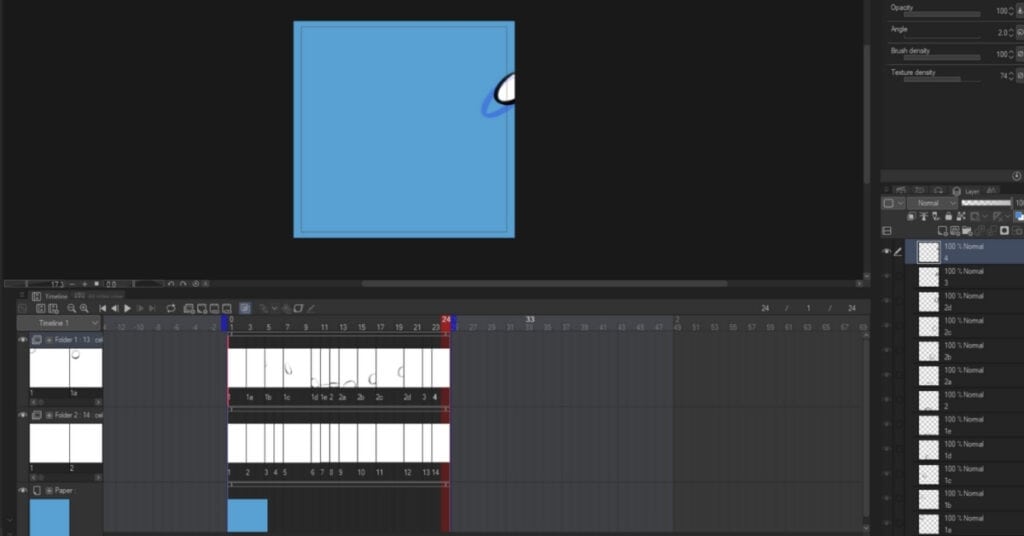Viewport: 1024px width, 536px height.
Task: Open the Timeline 1 dropdown
Action: click(58, 323)
